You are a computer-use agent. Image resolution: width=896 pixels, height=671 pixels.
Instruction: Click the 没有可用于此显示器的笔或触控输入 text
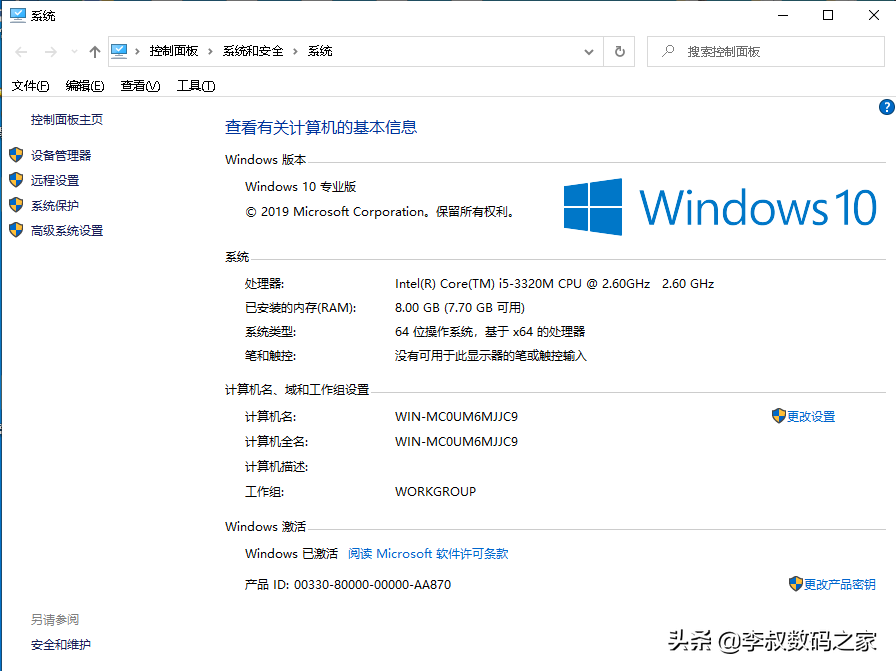coord(491,356)
